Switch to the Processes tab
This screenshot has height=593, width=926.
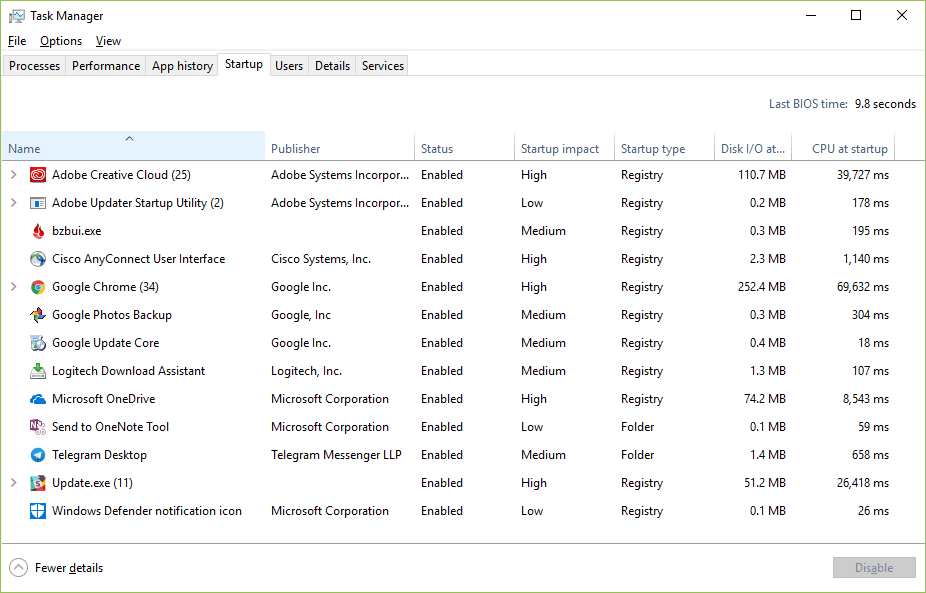coord(34,65)
